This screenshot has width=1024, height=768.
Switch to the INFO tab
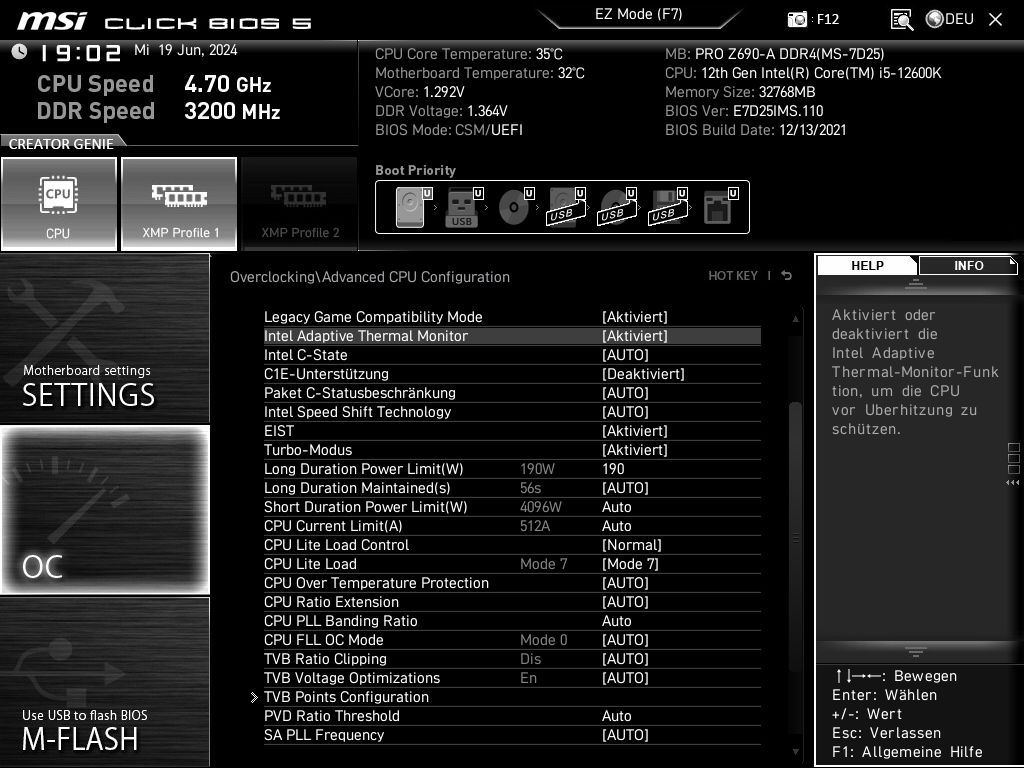coord(968,265)
